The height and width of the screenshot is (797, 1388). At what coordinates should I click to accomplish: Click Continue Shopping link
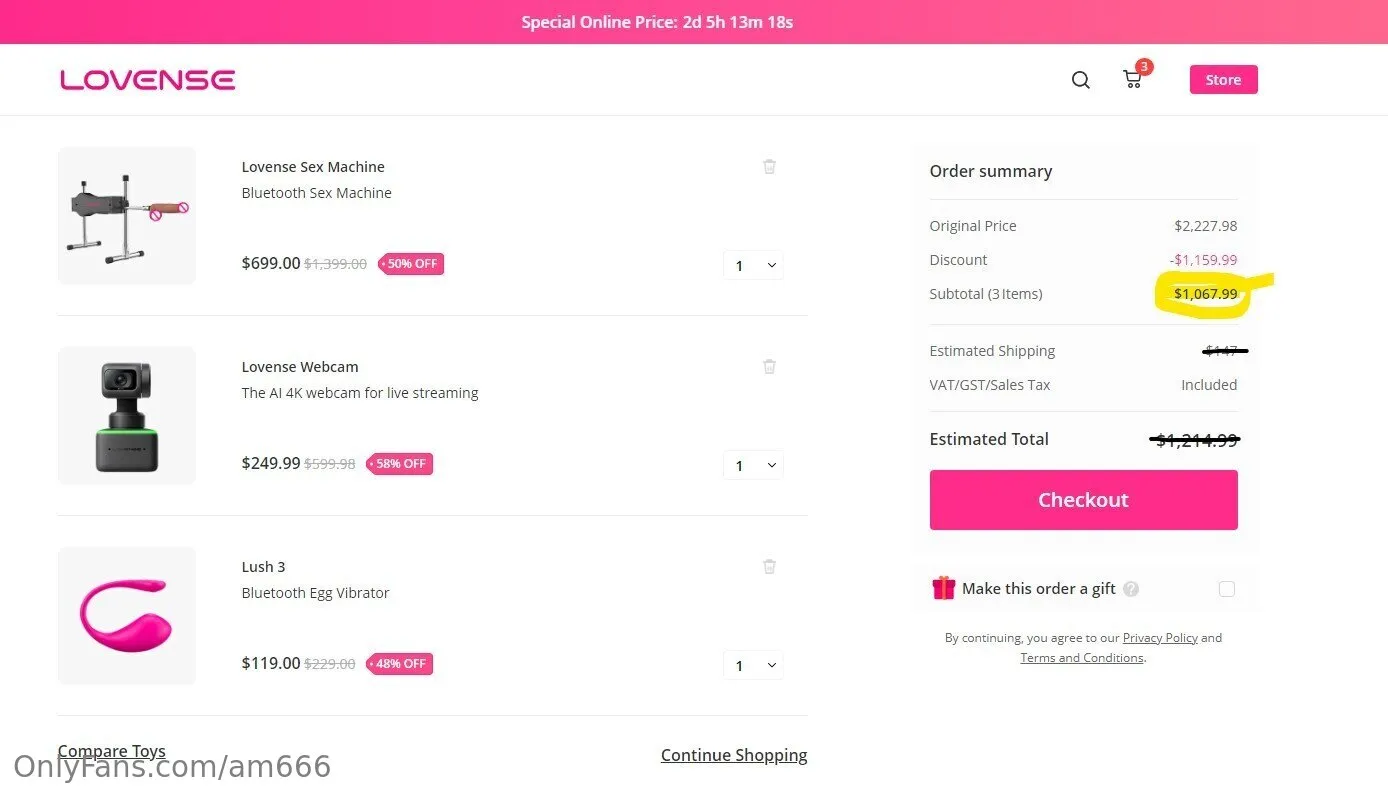coord(733,755)
